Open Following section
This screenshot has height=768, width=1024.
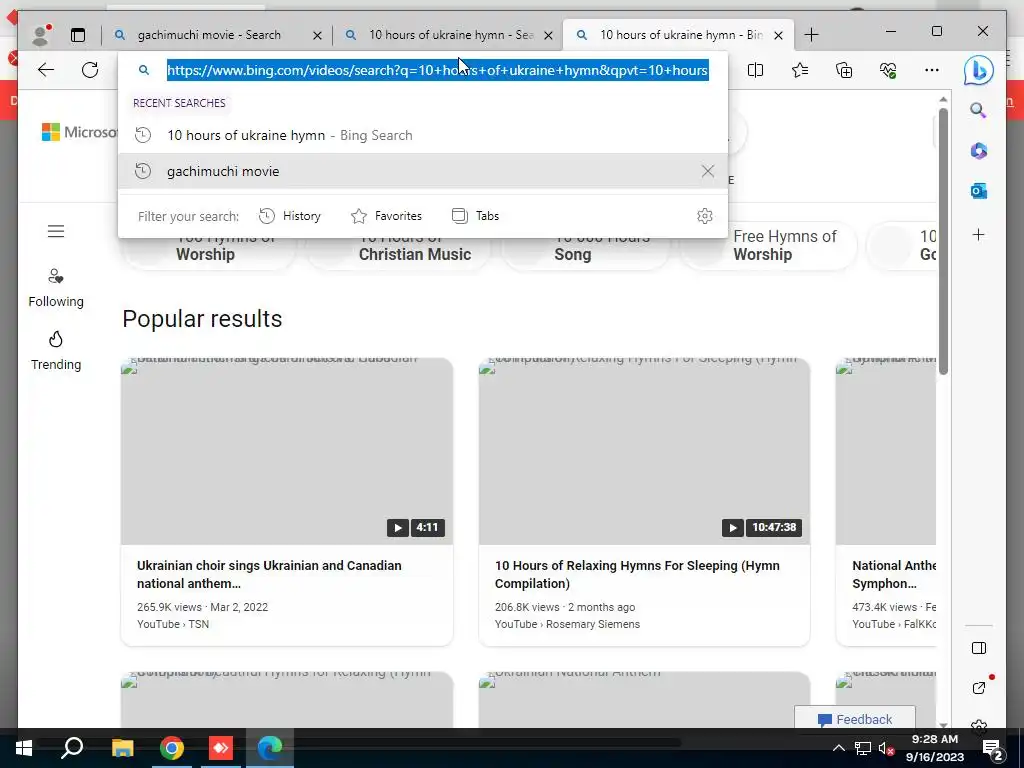[x=56, y=287]
